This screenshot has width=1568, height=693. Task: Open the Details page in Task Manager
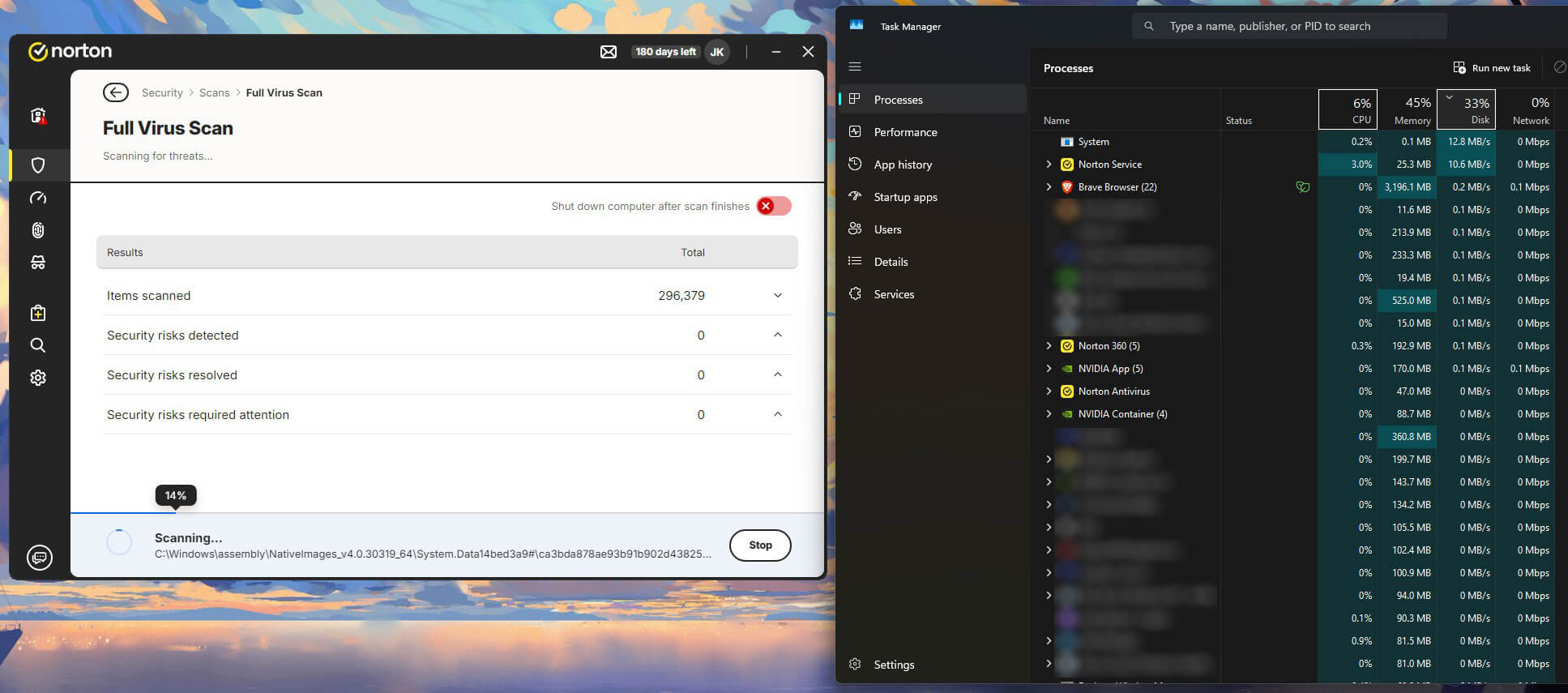click(933, 262)
